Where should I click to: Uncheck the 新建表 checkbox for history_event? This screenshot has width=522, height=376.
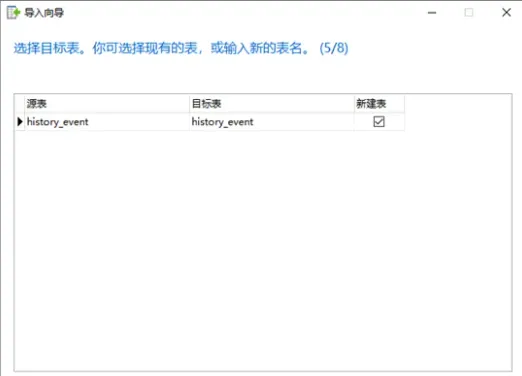(x=379, y=122)
